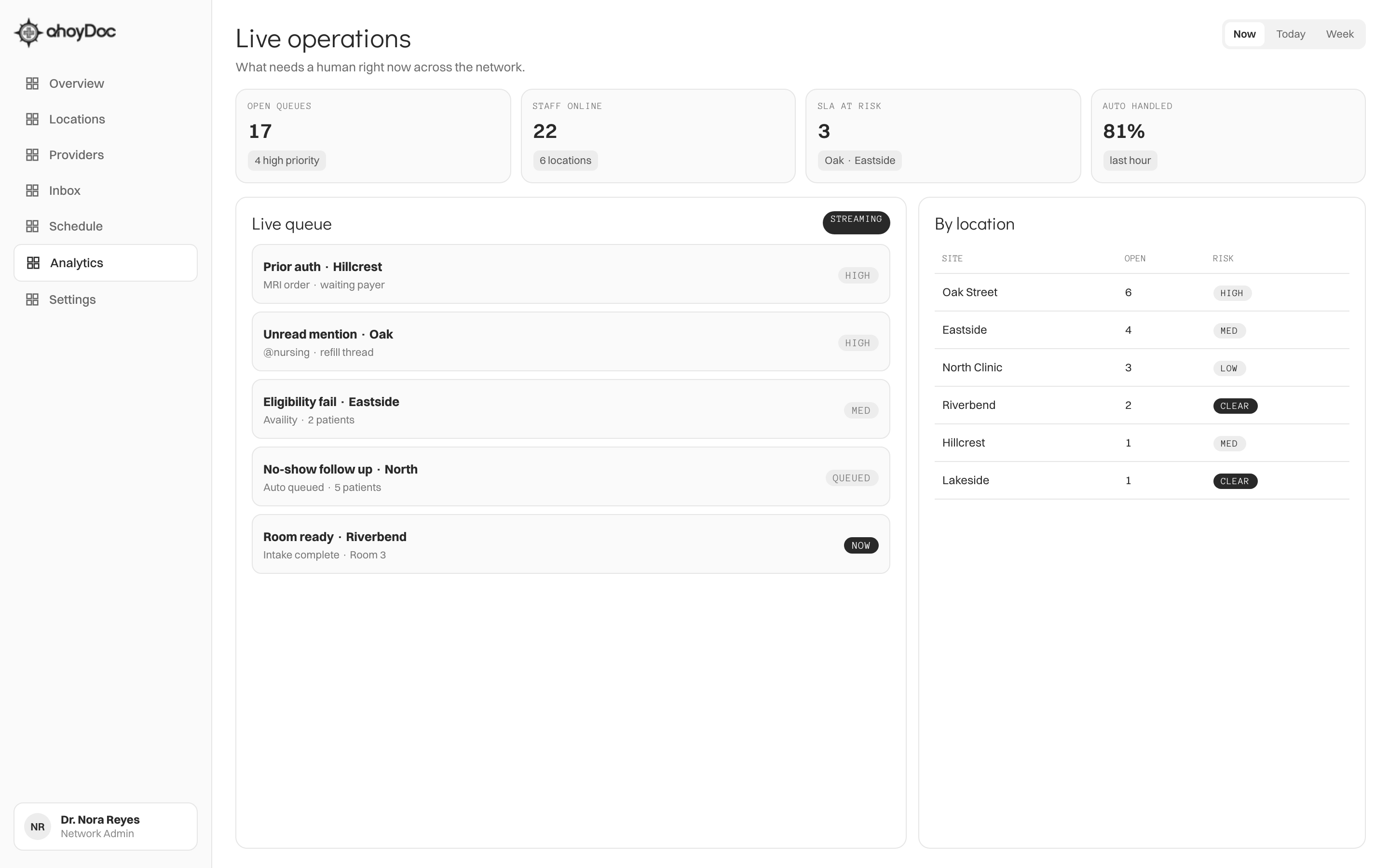Click the RISK column header
Image resolution: width=1389 pixels, height=868 pixels.
click(1223, 259)
